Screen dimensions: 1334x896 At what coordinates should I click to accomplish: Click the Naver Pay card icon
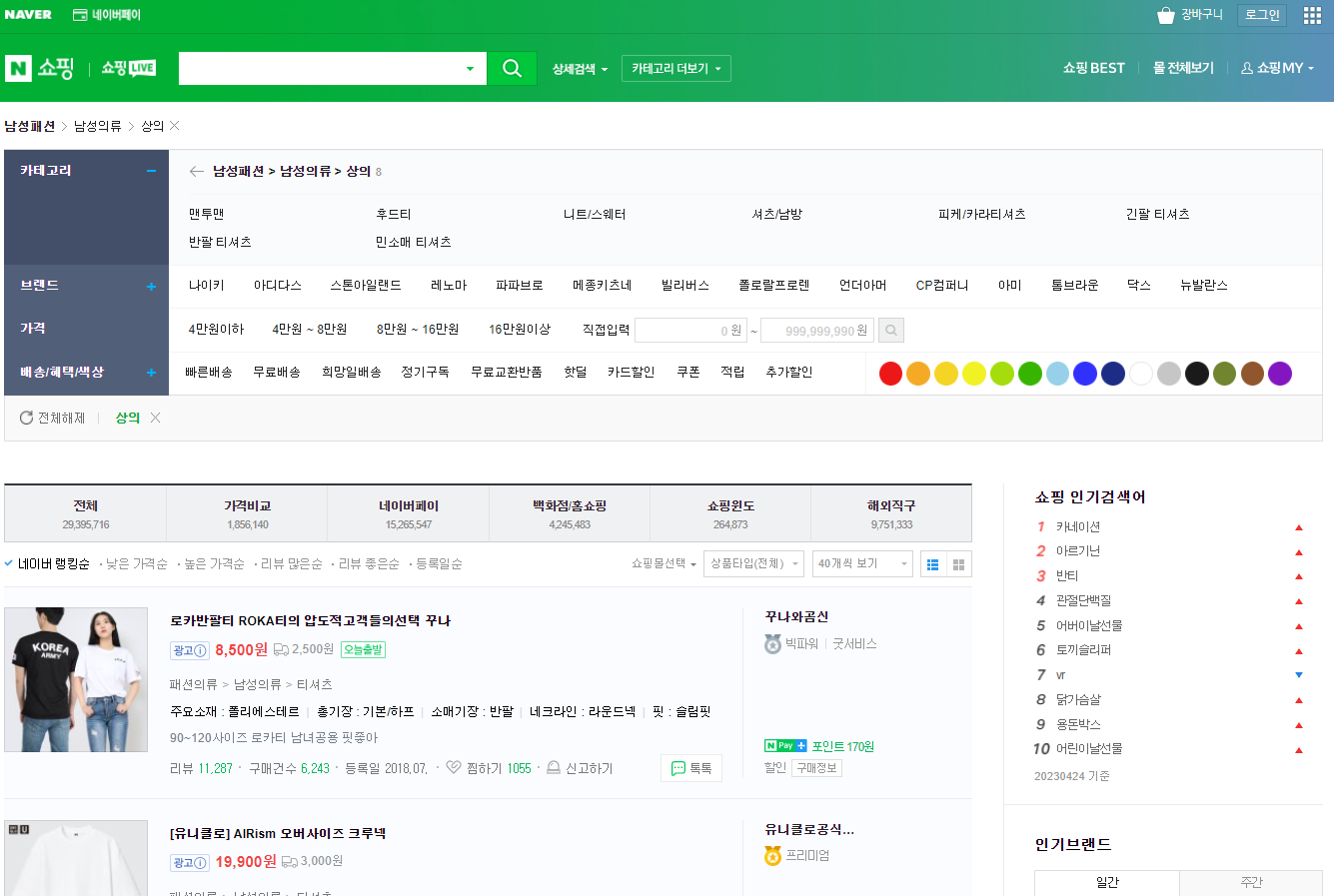point(80,15)
